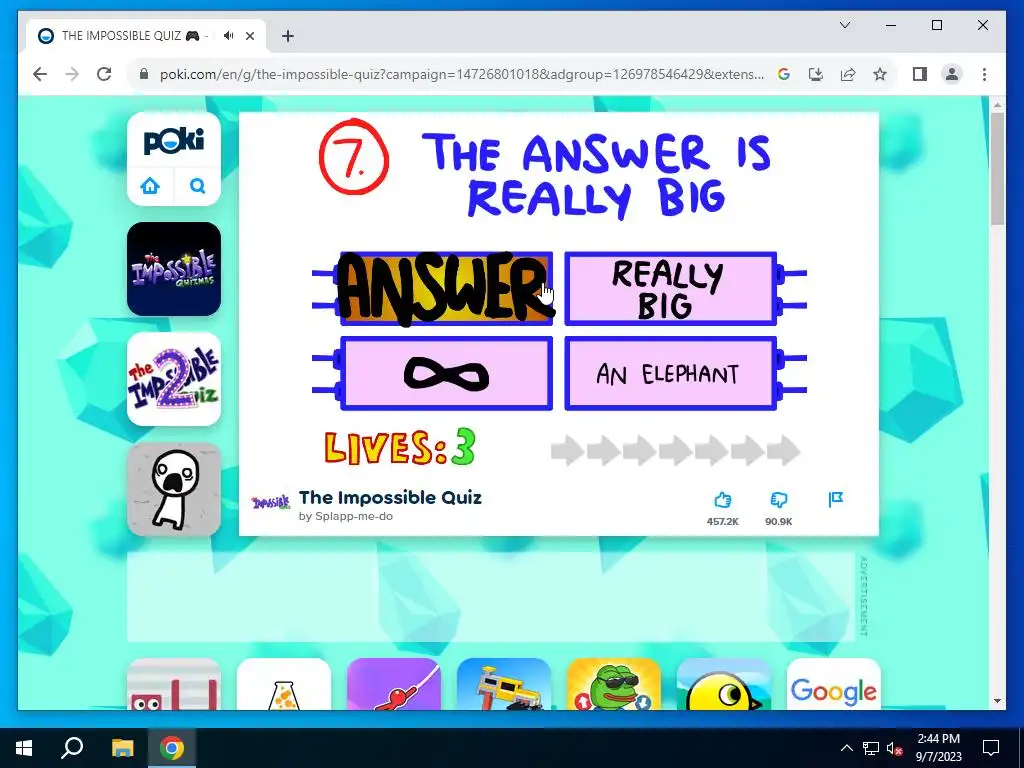Click Chrome icon in taskbar
The image size is (1024, 768).
tap(172, 748)
